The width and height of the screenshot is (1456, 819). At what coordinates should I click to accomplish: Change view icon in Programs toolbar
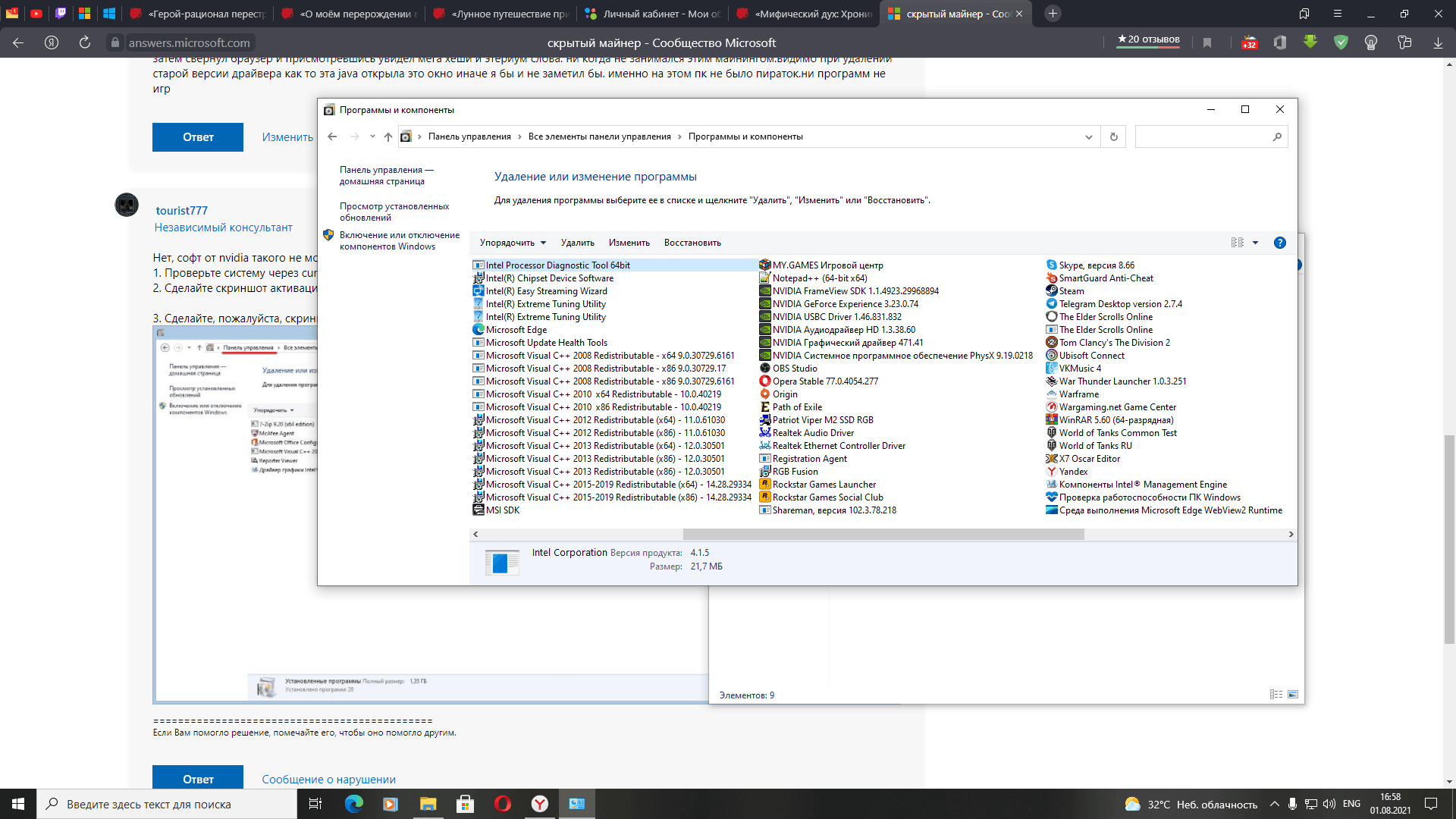tap(1238, 243)
